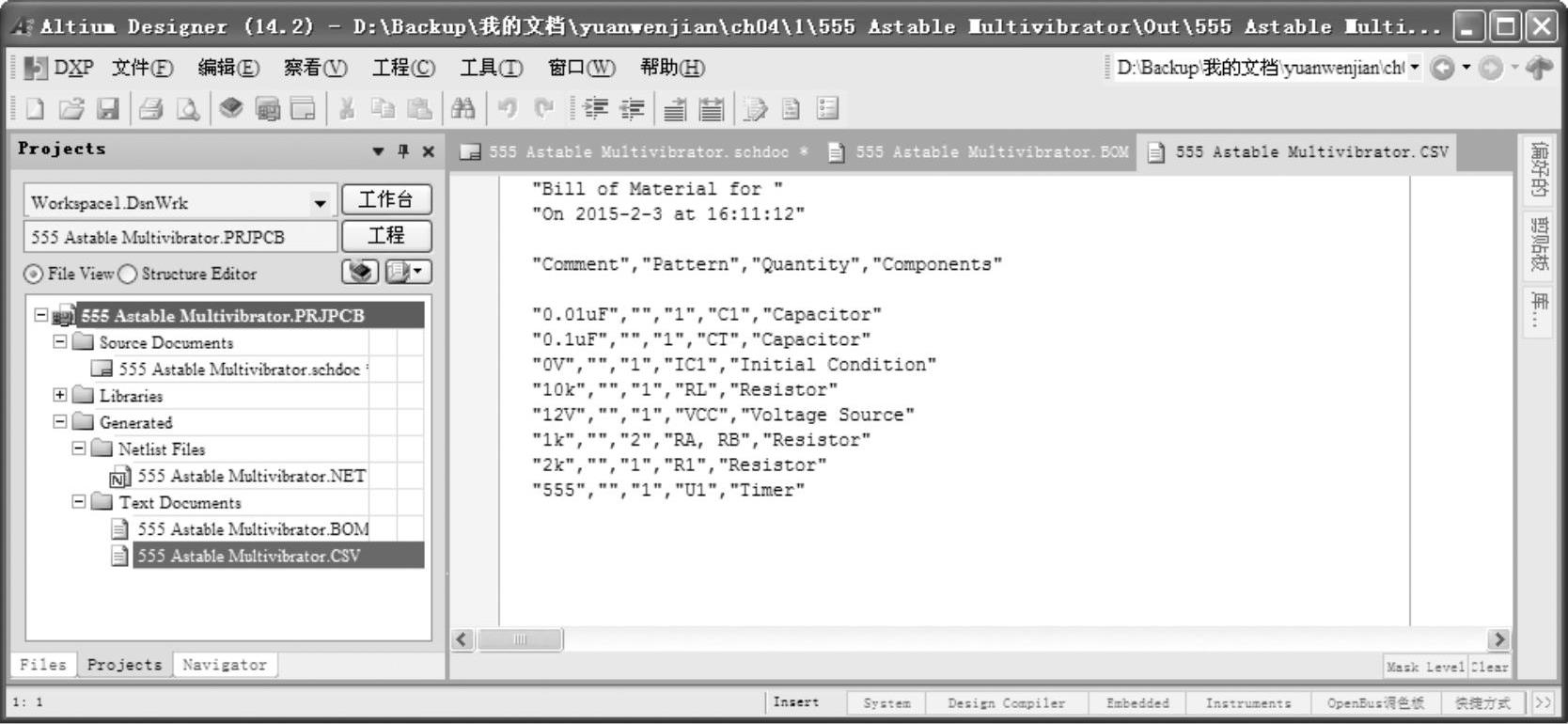This screenshot has width=1568, height=724.
Task: Open Find with binoculars icon
Action: point(463,109)
